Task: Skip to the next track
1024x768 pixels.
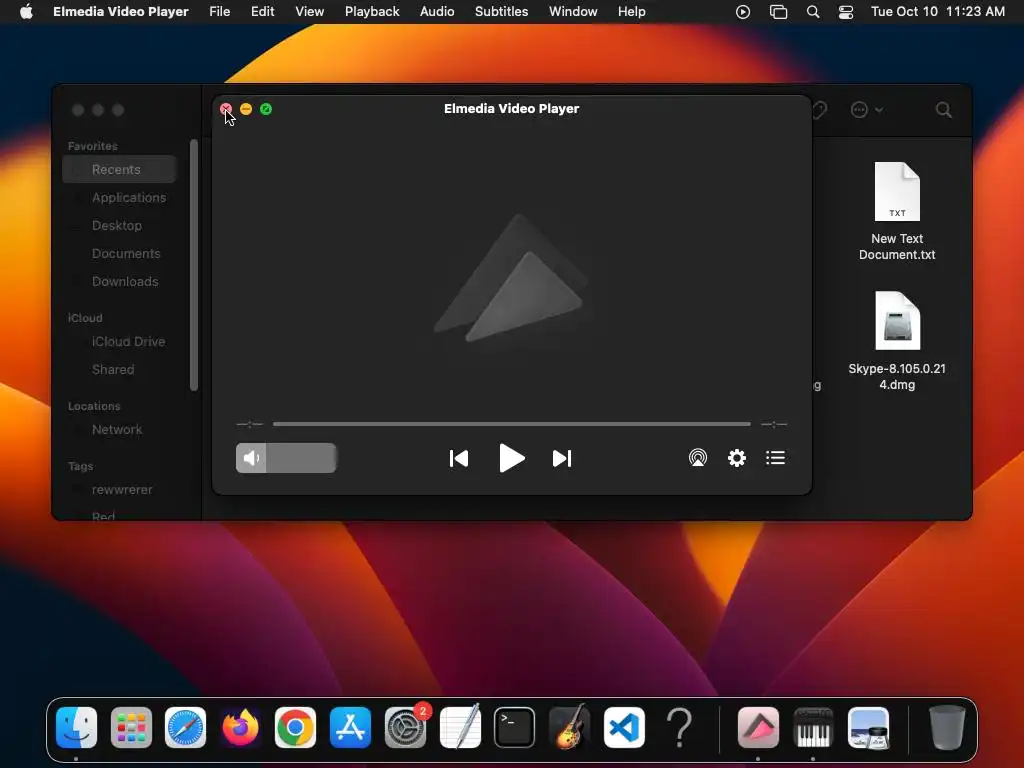Action: [562, 458]
